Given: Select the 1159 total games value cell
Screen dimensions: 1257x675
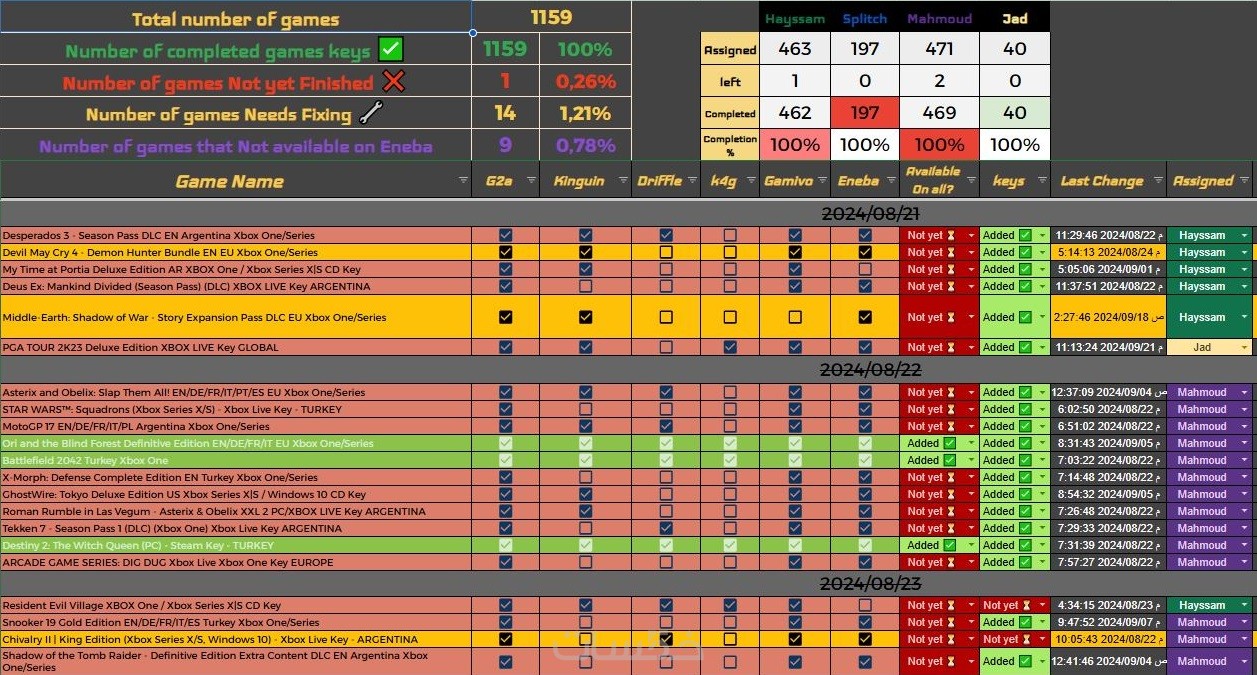Looking at the screenshot, I should pos(551,17).
